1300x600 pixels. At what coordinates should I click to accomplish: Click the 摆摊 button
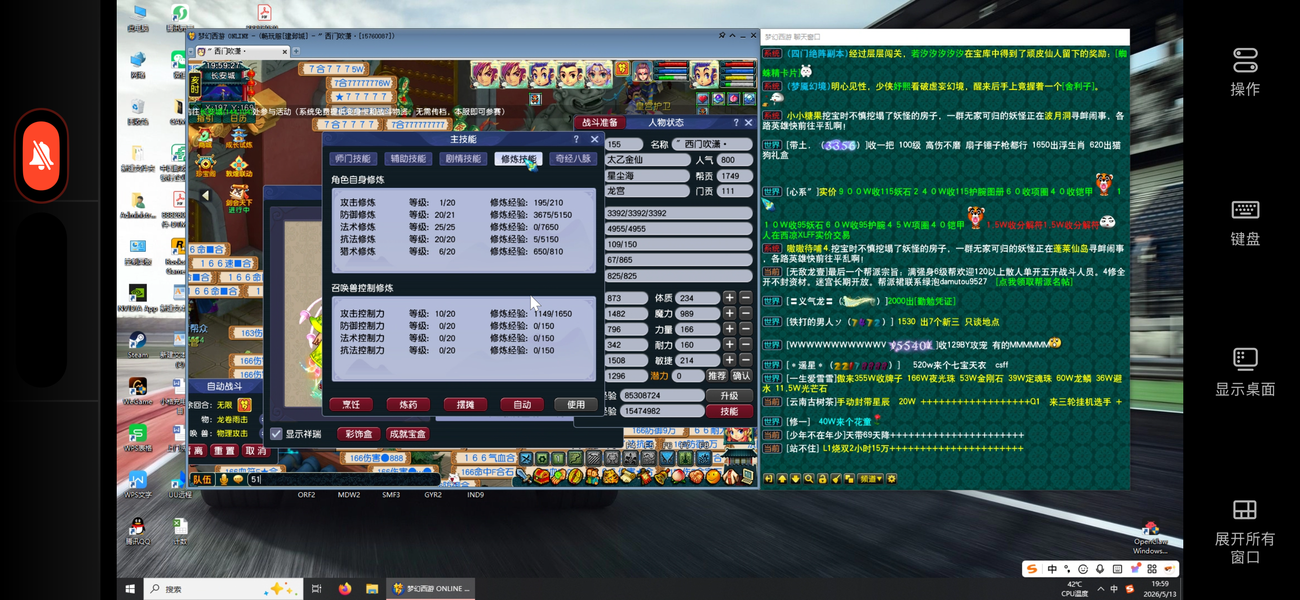pyautogui.click(x=465, y=405)
